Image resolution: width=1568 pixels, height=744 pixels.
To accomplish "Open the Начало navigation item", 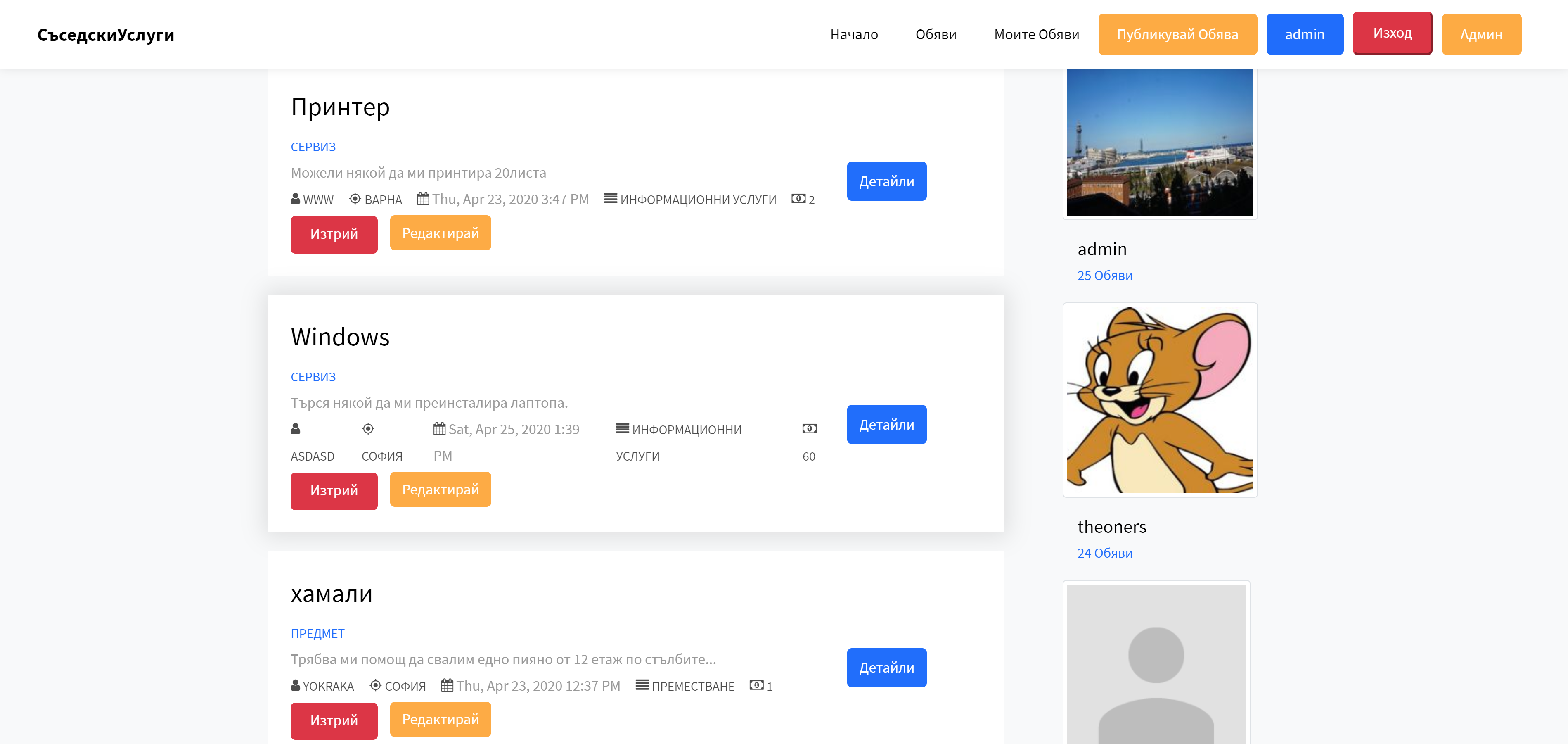I will click(853, 35).
